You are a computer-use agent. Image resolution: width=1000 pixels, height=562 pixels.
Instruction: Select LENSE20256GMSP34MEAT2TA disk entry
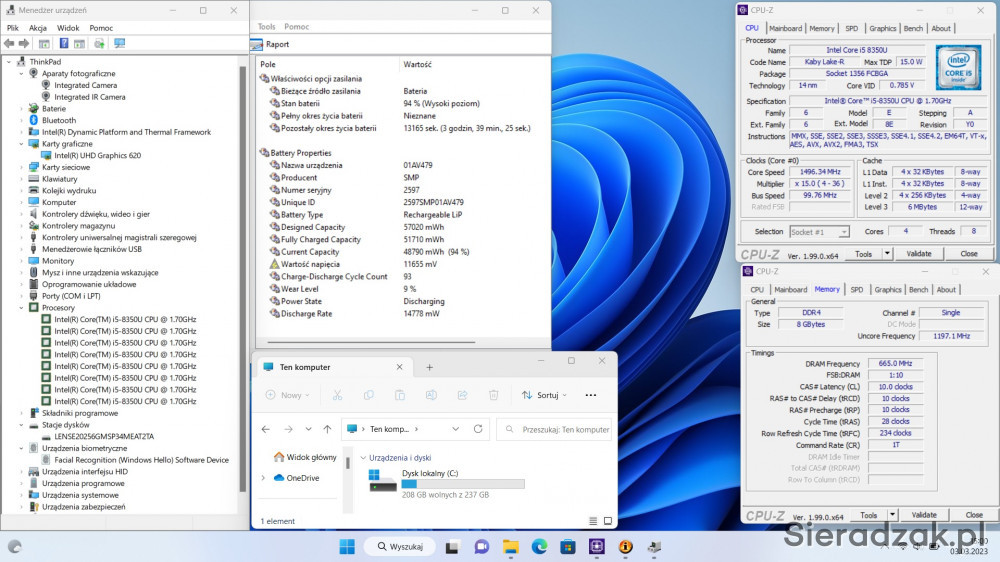104,437
